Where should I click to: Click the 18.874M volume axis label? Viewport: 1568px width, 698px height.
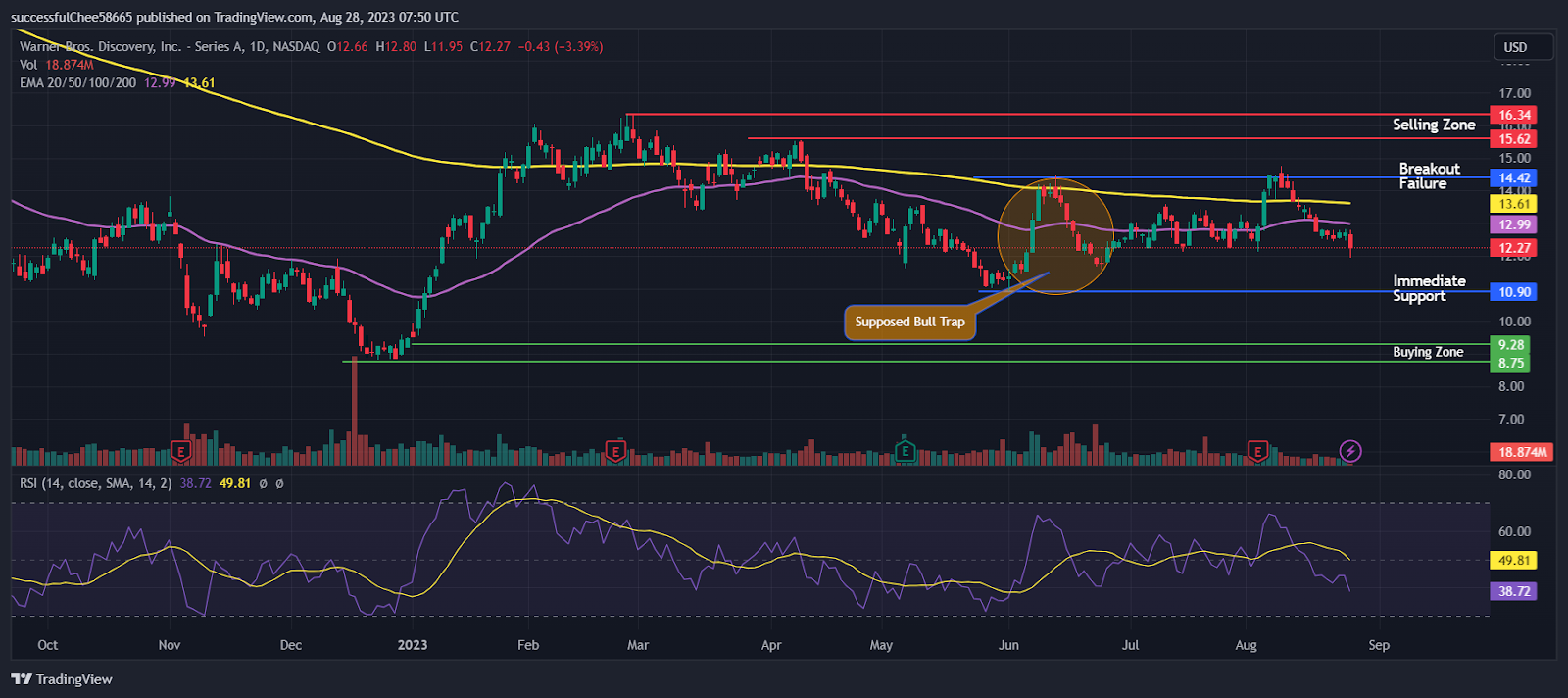[x=1522, y=452]
